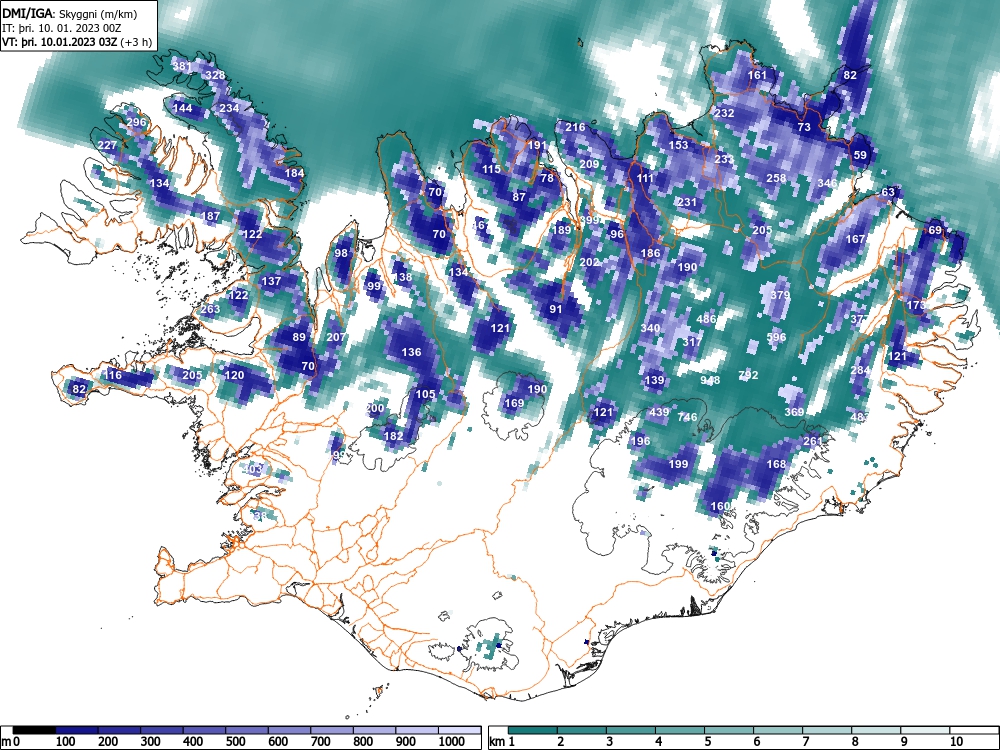Click the visibility value 199 on the map
The width and height of the screenshot is (1000, 750).
[678, 464]
